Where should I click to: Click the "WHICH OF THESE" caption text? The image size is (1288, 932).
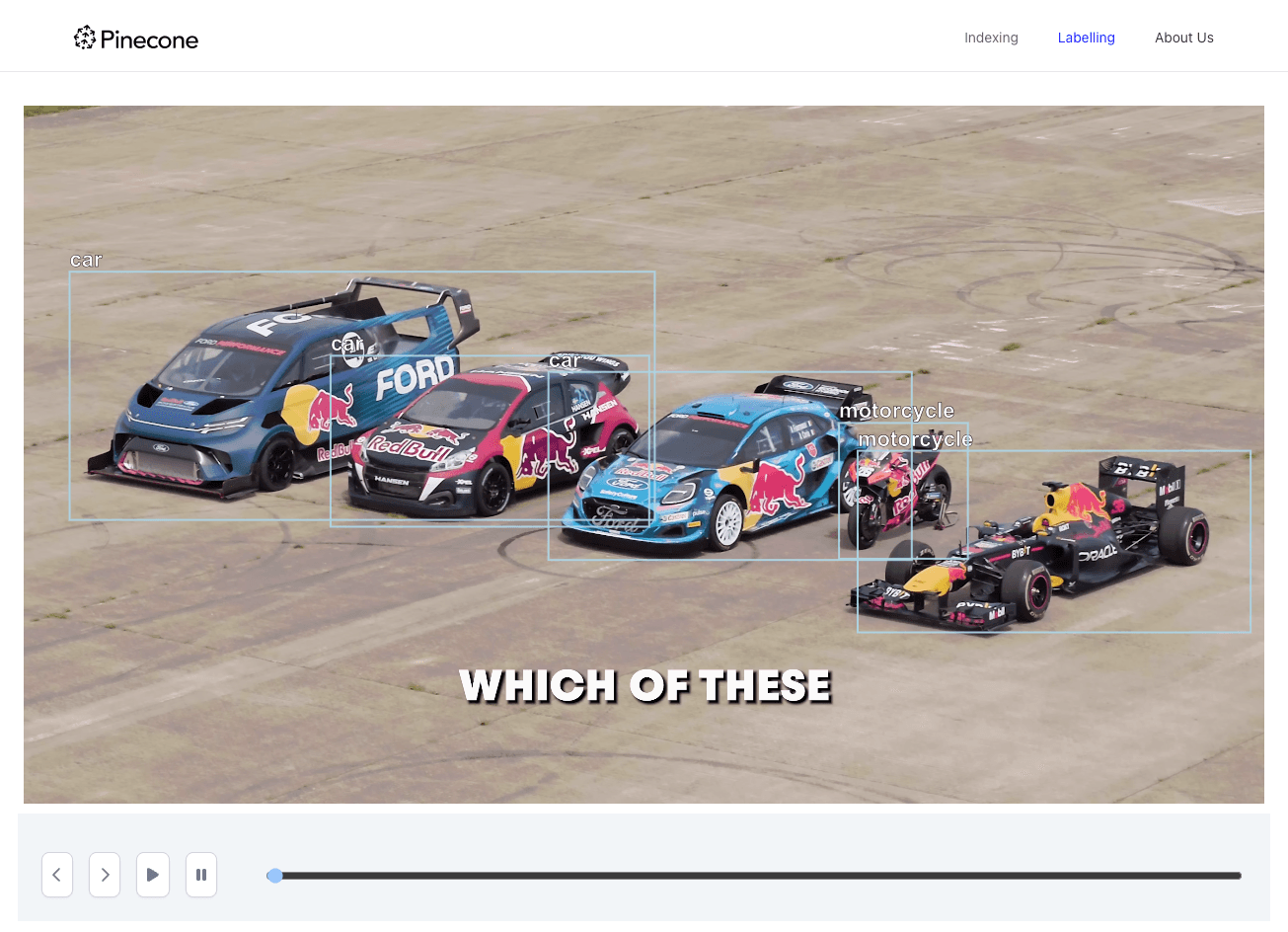645,685
